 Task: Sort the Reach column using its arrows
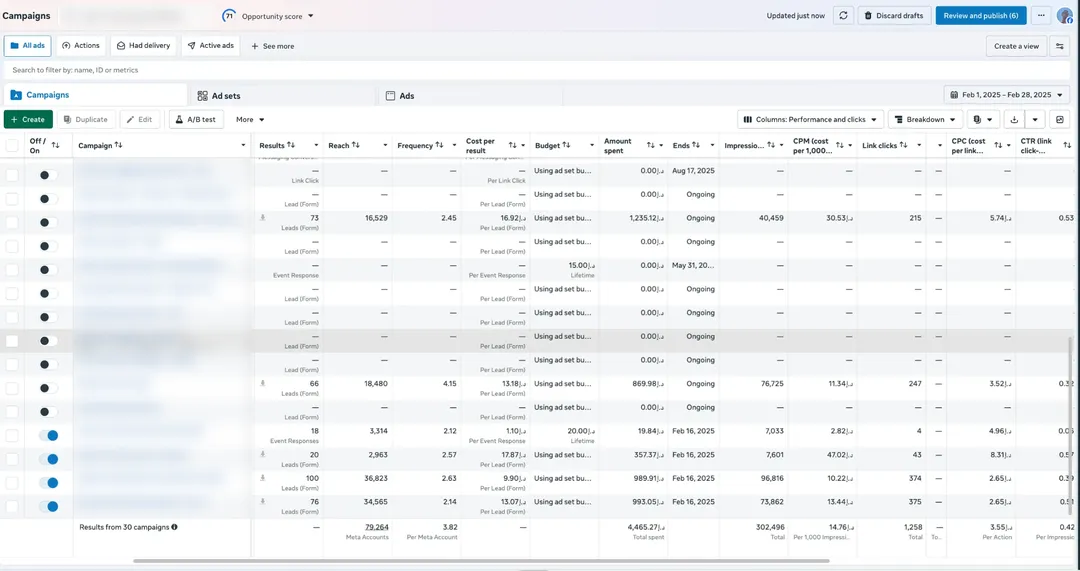355,145
